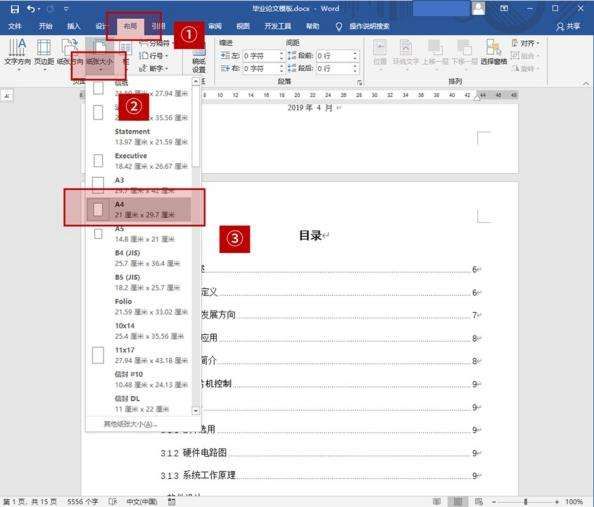Select B4 (JIS) paper size
The height and width of the screenshot is (507, 594).
(x=139, y=258)
